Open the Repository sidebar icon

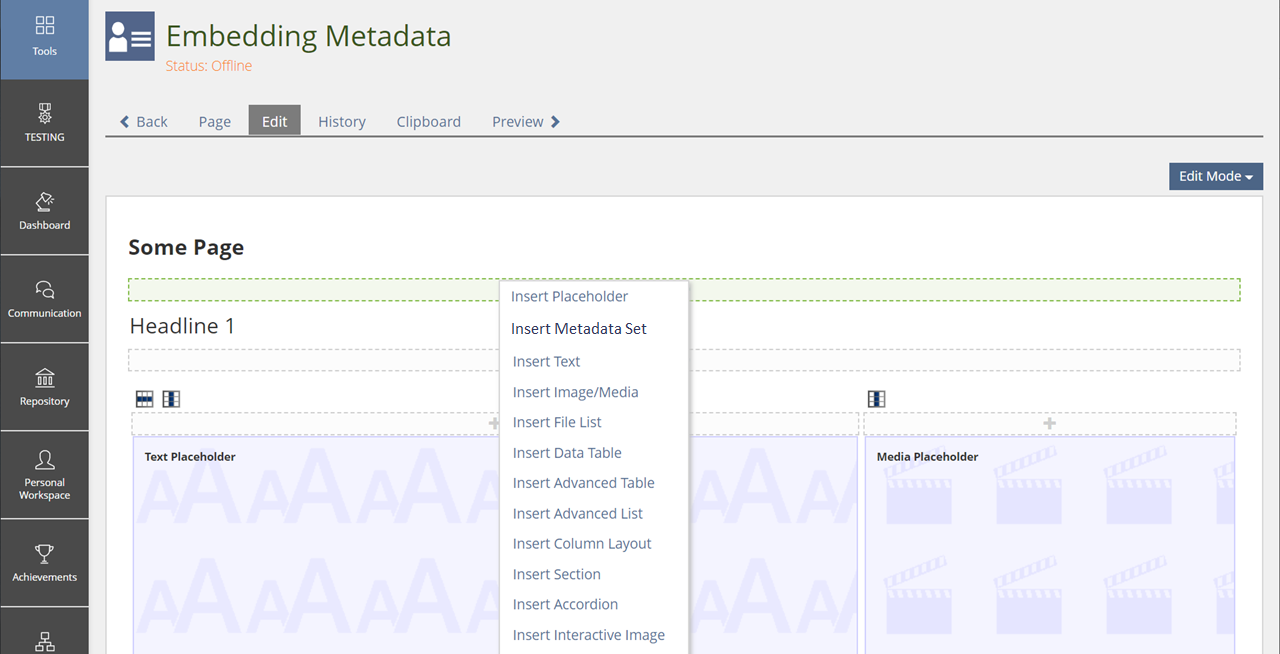click(44, 386)
